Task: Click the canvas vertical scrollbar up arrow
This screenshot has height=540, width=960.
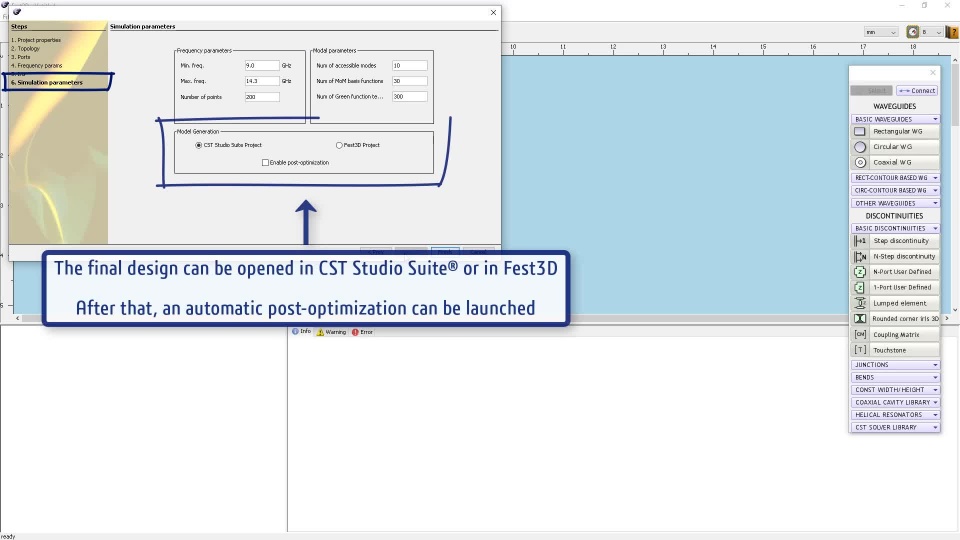Action: click(x=955, y=61)
